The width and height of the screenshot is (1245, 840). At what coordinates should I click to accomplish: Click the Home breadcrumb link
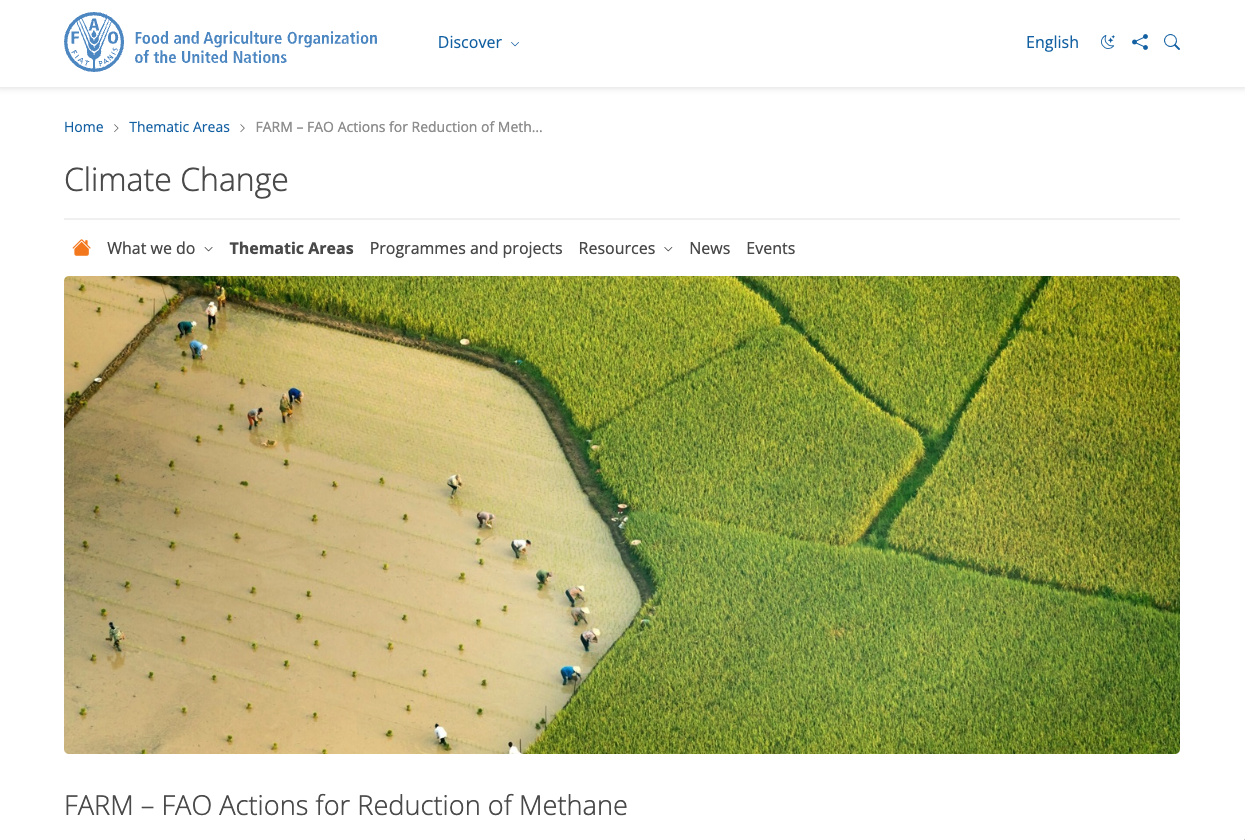tap(84, 127)
